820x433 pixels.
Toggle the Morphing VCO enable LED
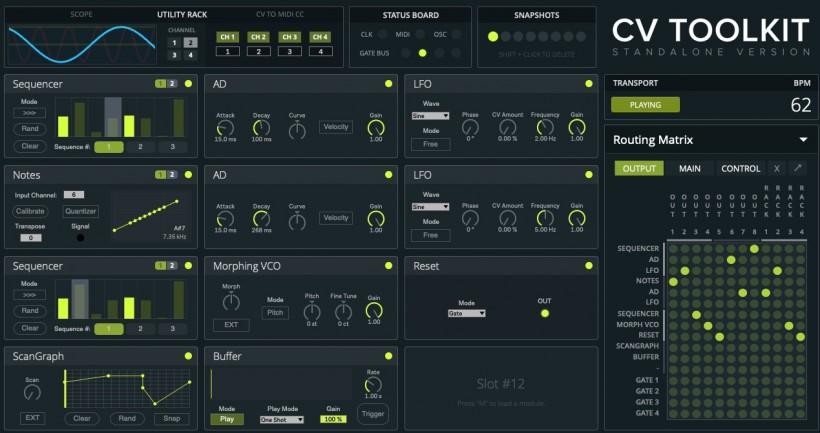pos(389,266)
